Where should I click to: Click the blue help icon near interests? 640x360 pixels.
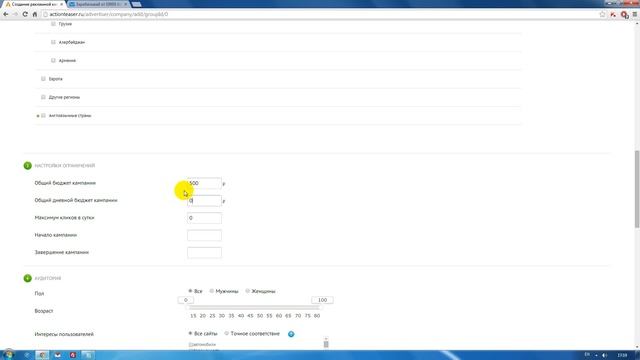(291, 334)
